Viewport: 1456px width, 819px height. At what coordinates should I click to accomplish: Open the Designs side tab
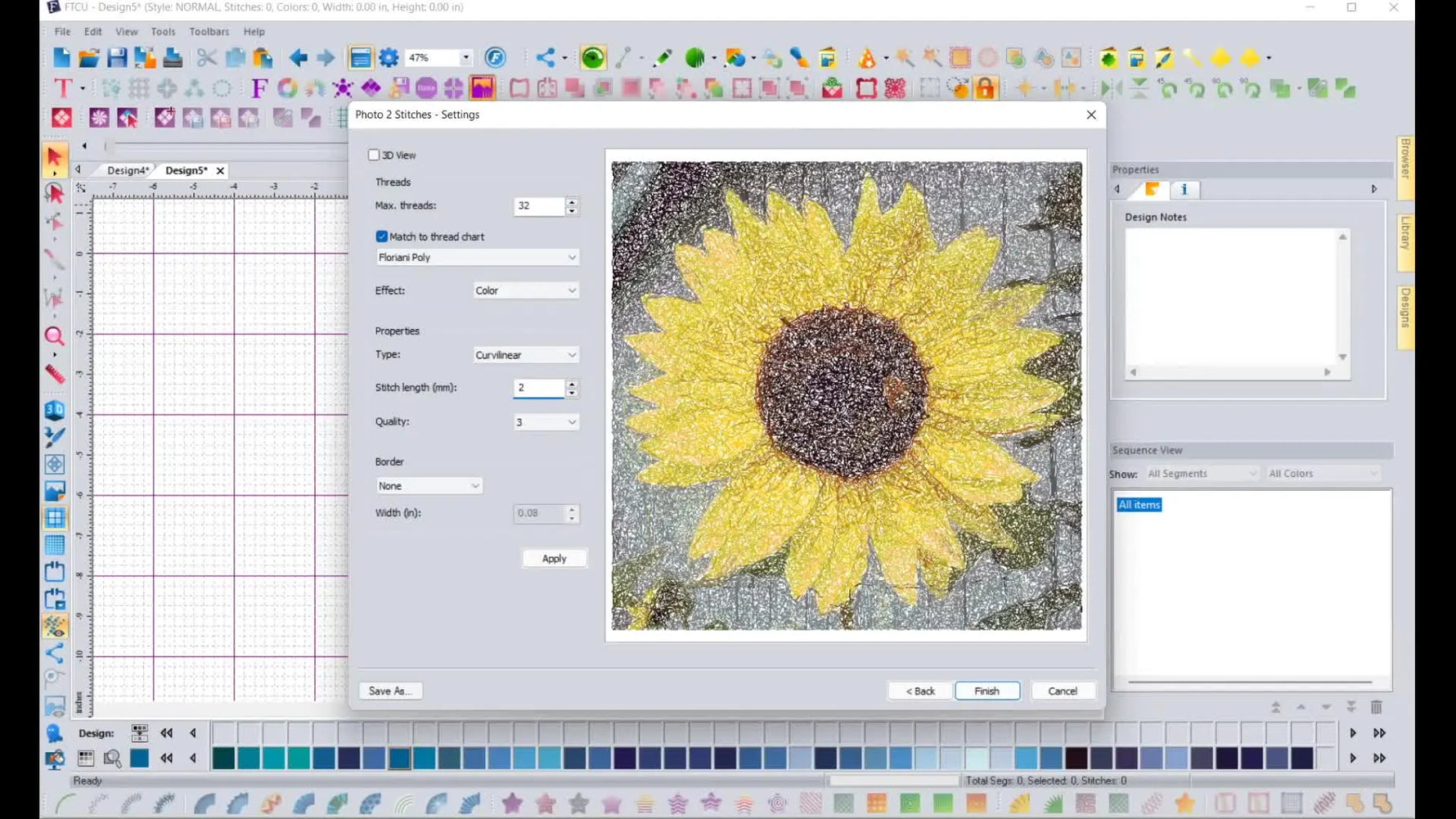click(1405, 317)
